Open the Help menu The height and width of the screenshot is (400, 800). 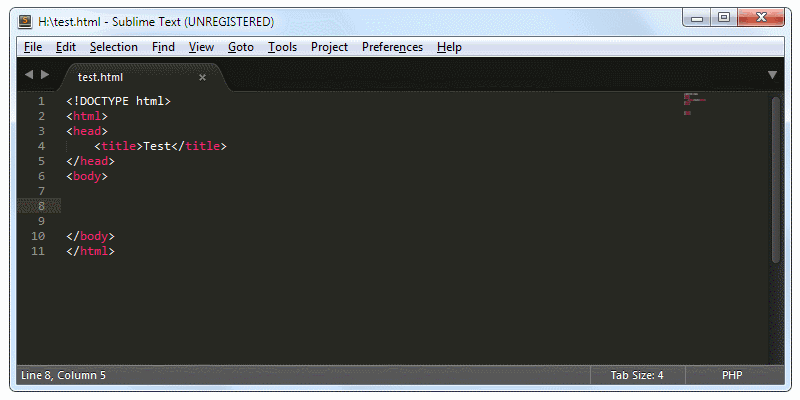coord(449,47)
